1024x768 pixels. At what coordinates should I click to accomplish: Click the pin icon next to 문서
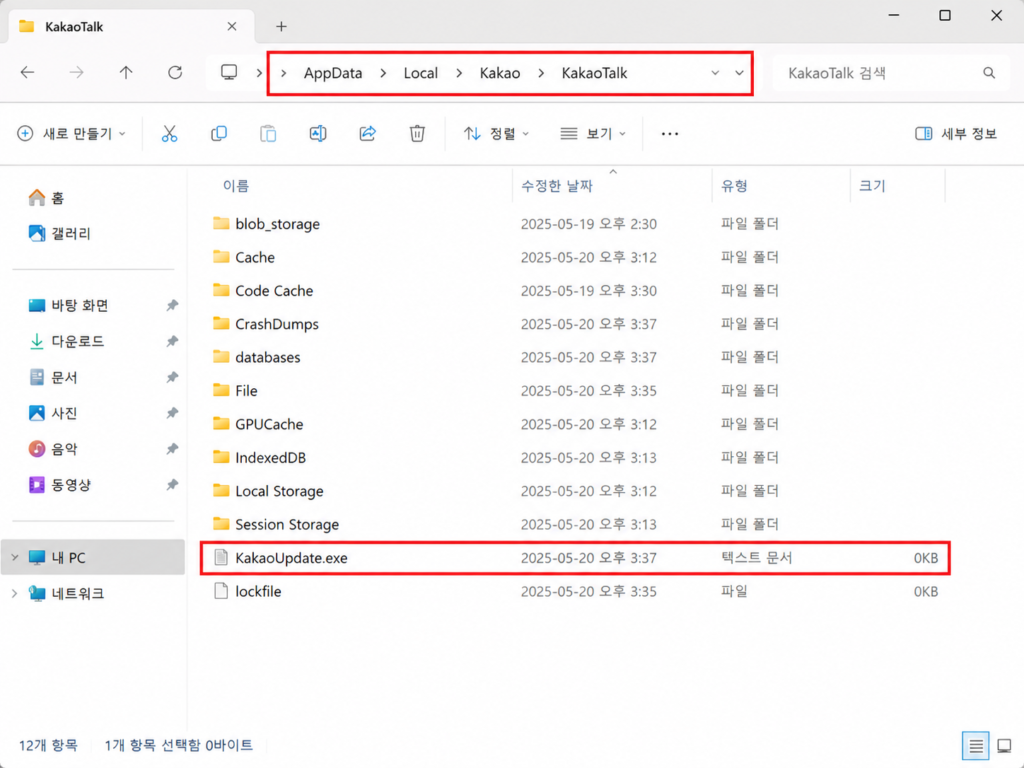point(172,377)
